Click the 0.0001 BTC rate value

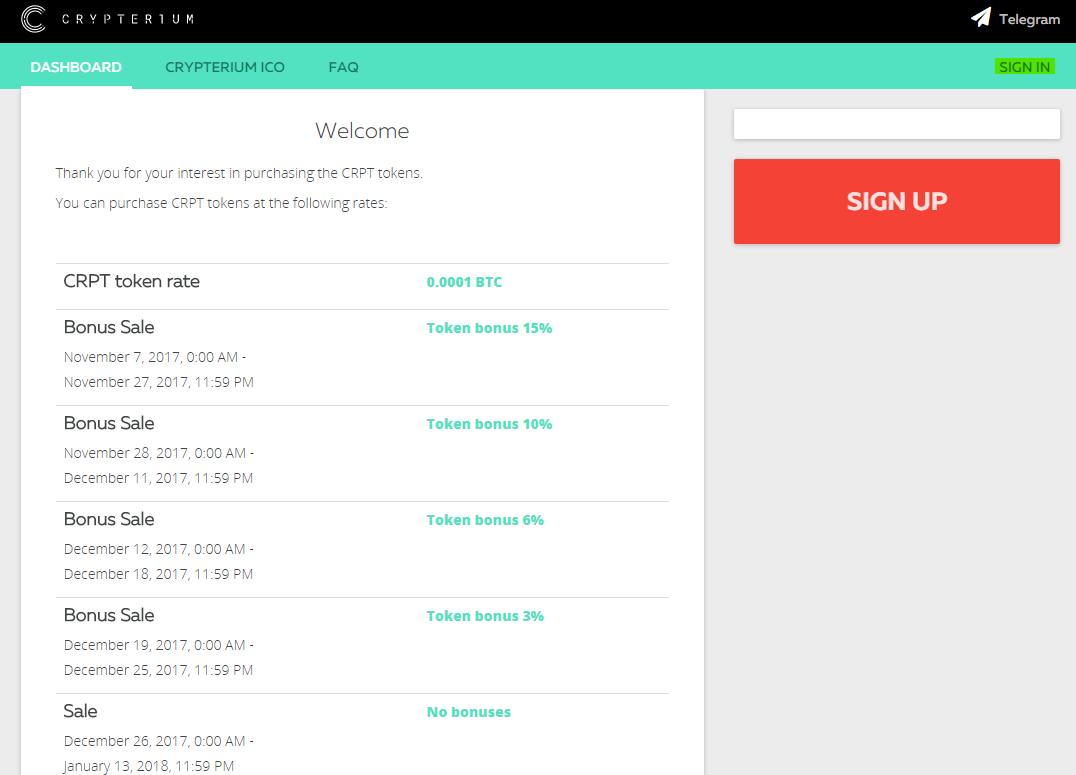[465, 282]
